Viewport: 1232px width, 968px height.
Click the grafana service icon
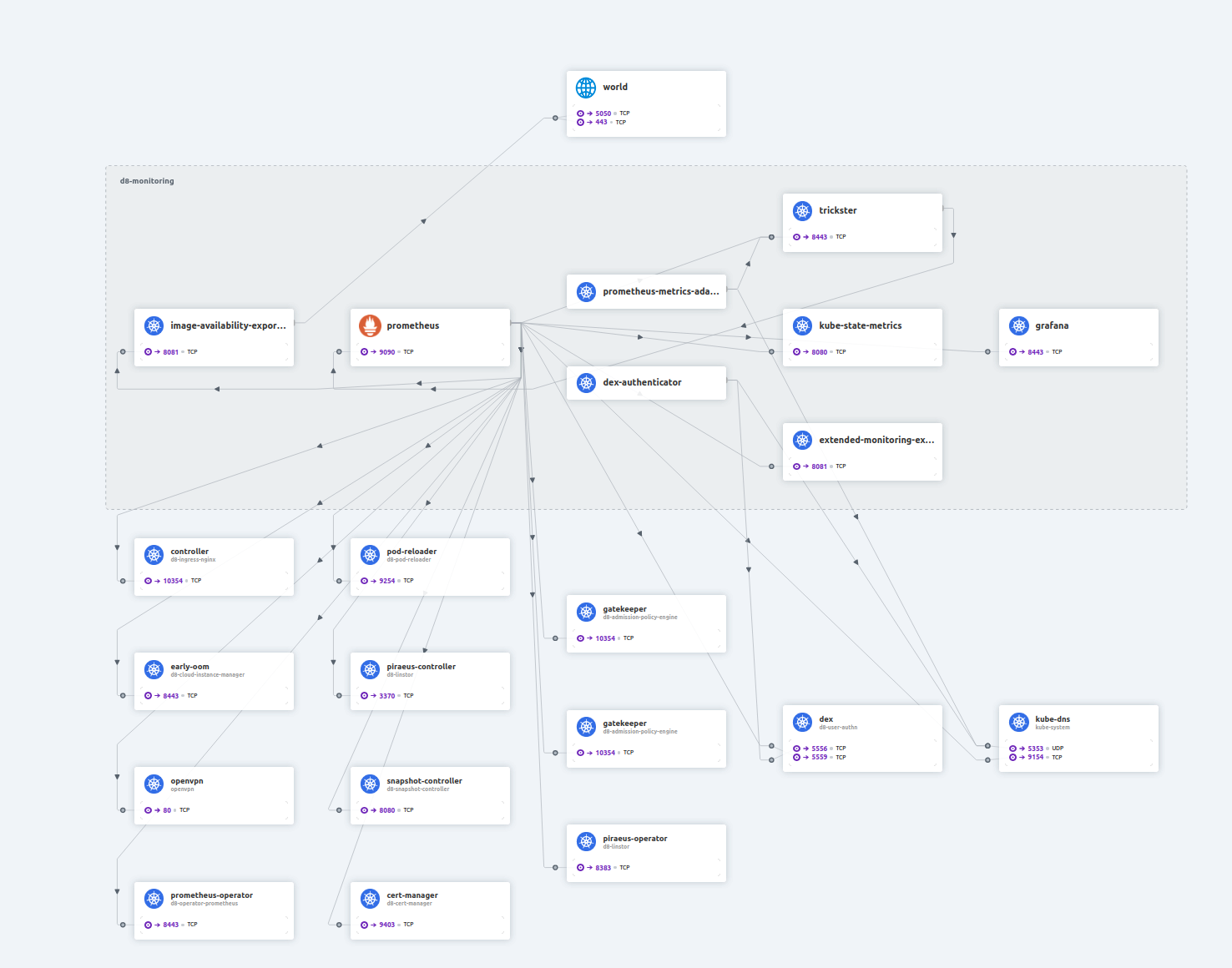(1018, 325)
